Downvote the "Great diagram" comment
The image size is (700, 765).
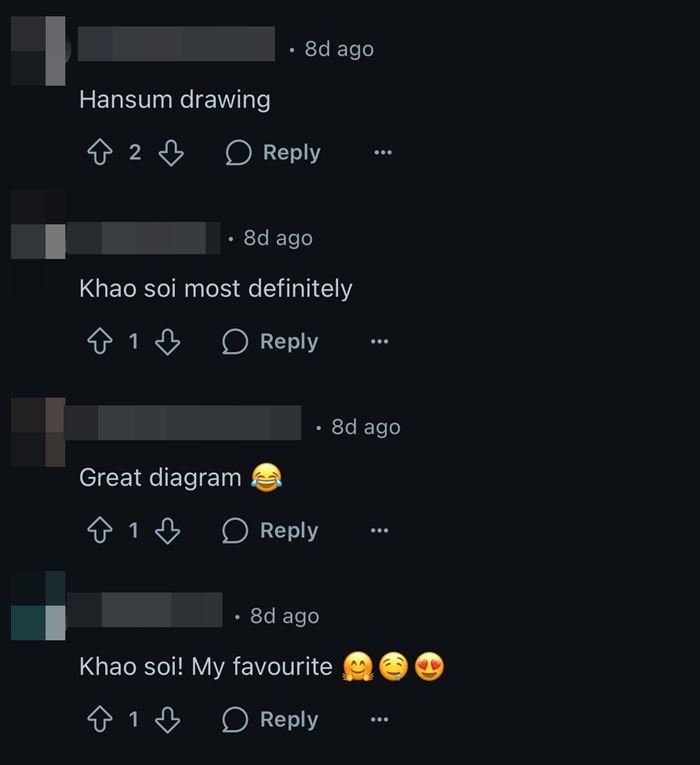point(168,531)
